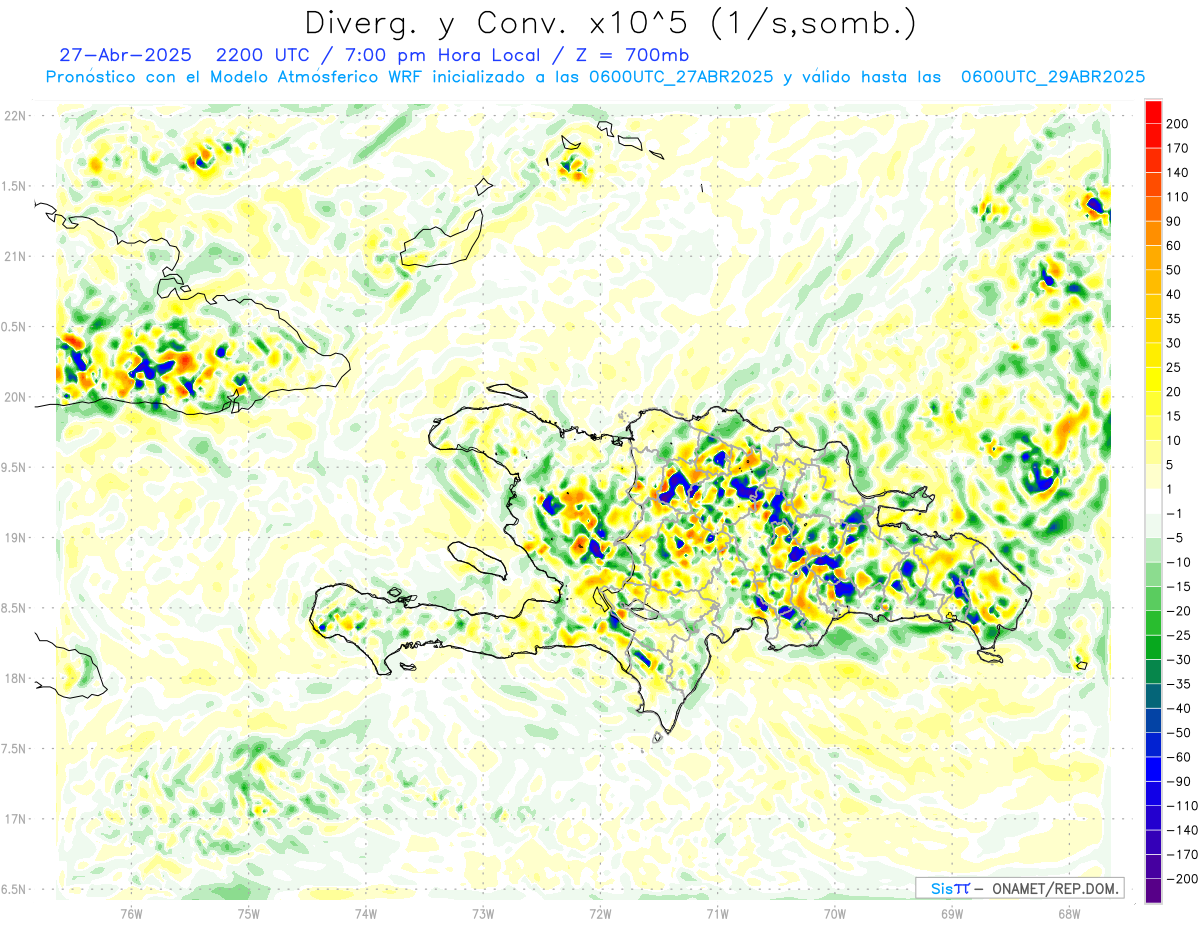This screenshot has width=1200, height=927.
Task: Click the '0600UTC_29ABR2025' valid-until time
Action: click(1053, 77)
